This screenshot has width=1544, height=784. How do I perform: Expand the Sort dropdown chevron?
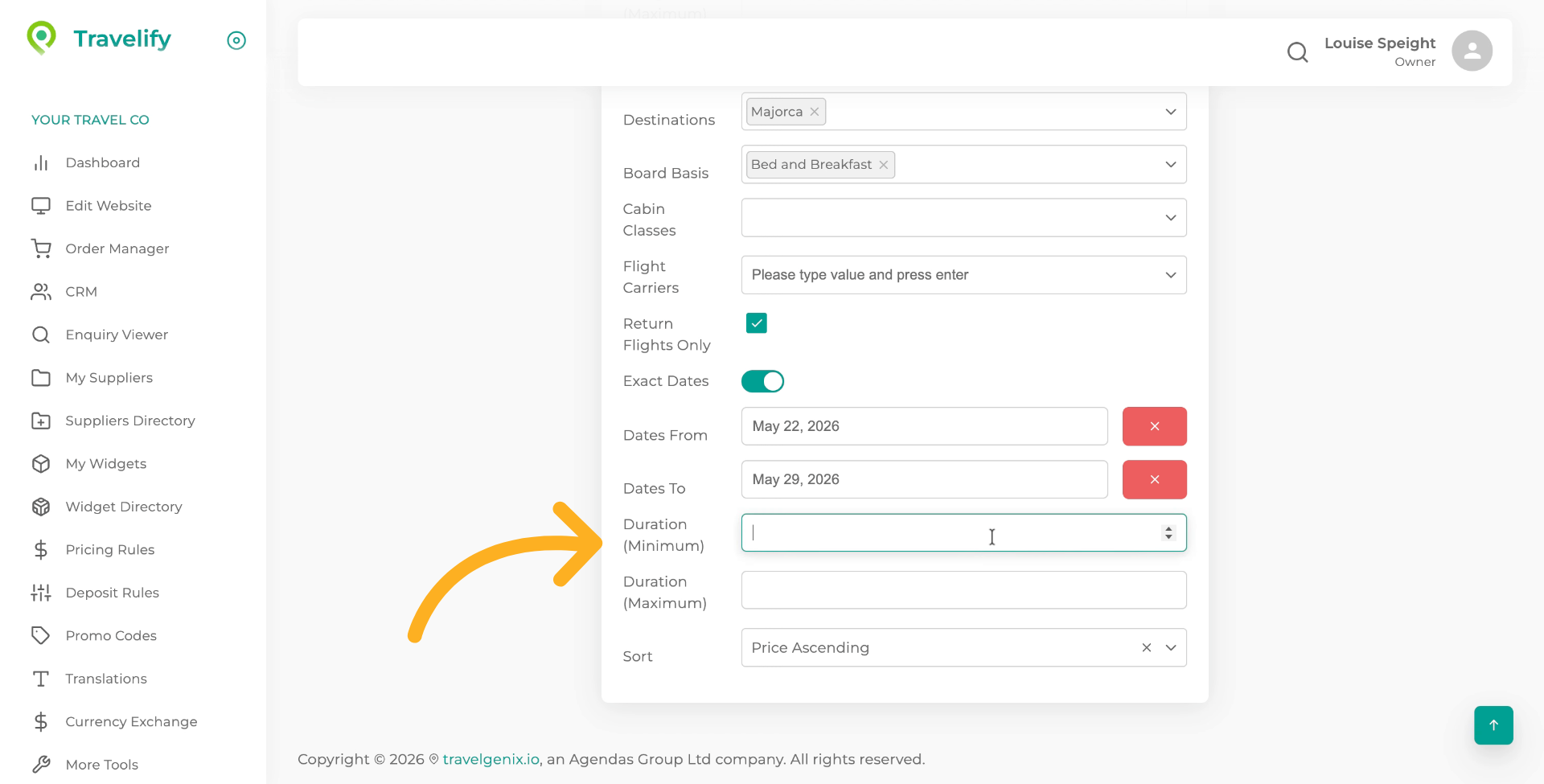tap(1171, 648)
